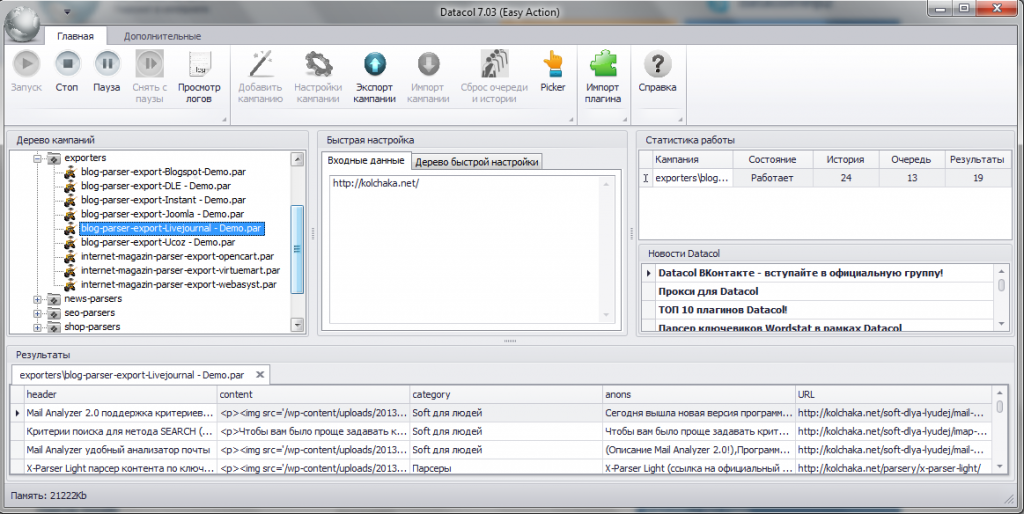Collapse the exporters tree folder
The image size is (1024, 514).
pyautogui.click(x=38, y=158)
